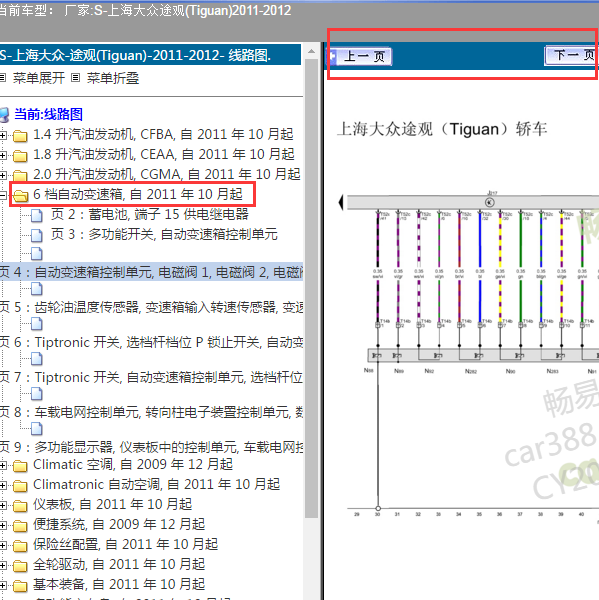
Task: Click folder icon of 仪表板
Action: tap(20, 505)
